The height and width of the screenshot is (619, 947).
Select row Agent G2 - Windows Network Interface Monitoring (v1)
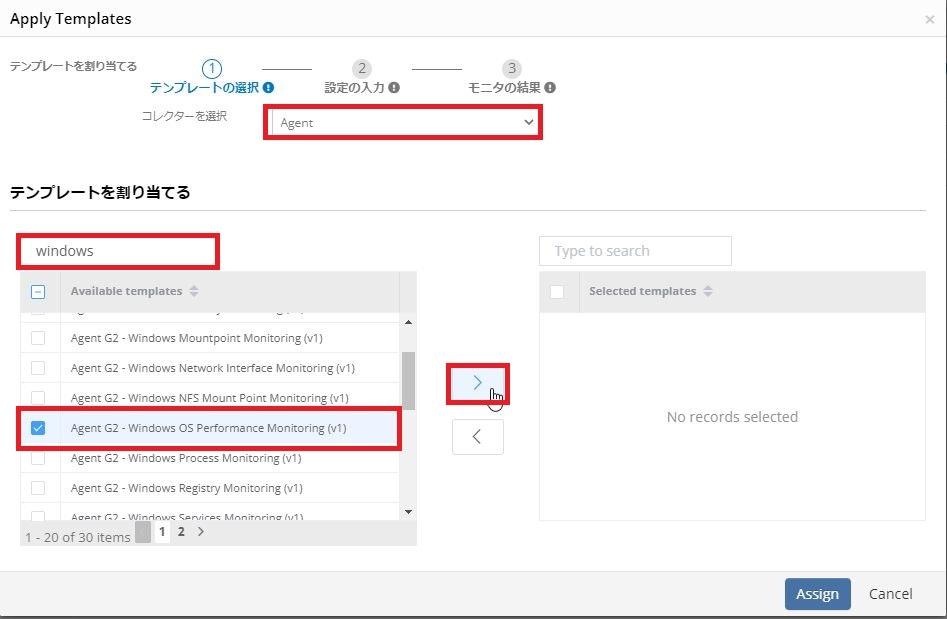(210, 368)
